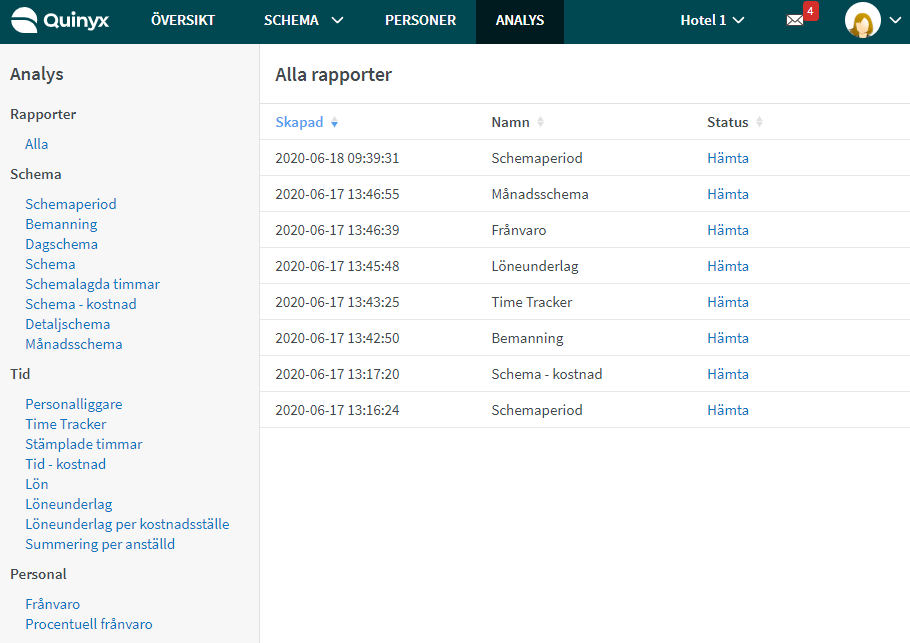Click the Quinyx logo

point(60,20)
